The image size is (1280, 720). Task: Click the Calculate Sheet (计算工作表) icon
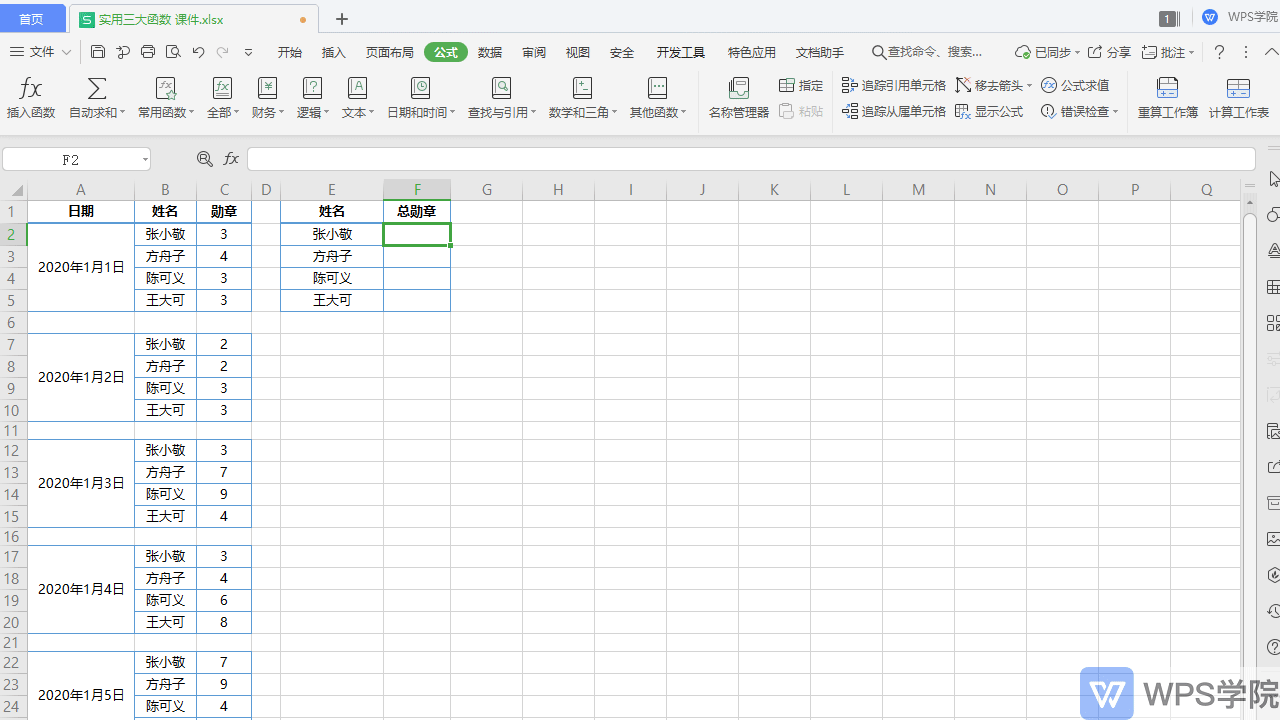1238,98
